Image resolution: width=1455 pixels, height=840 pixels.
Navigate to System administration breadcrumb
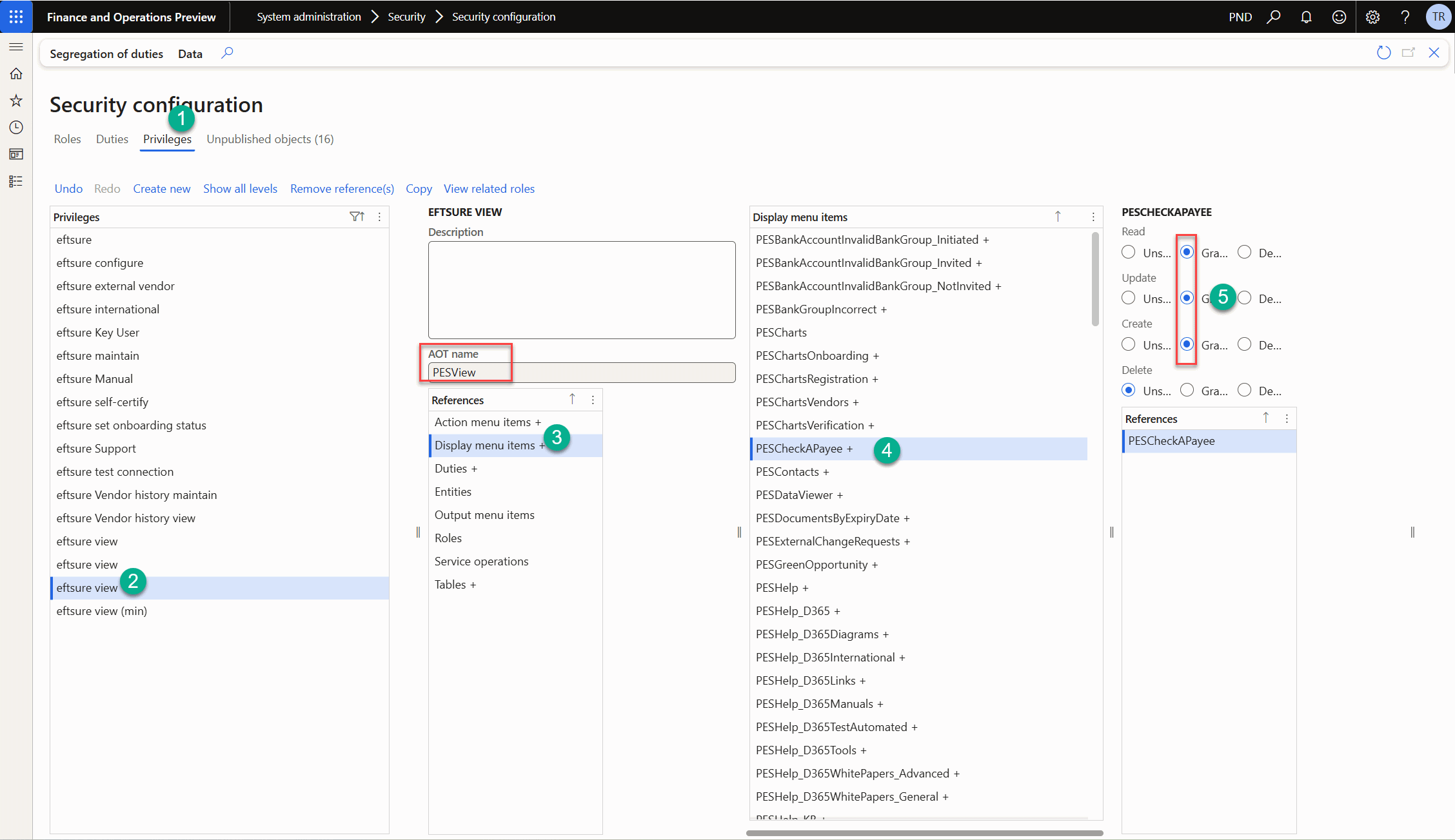[309, 17]
